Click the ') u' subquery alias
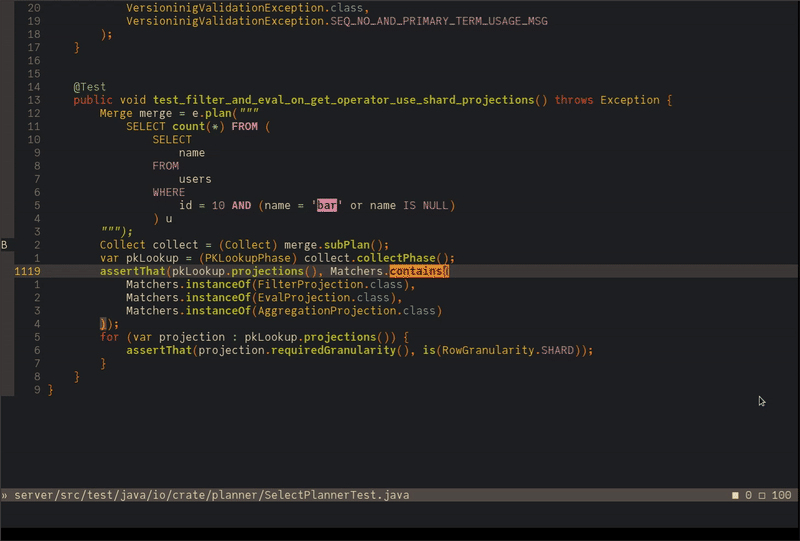 (x=162, y=218)
